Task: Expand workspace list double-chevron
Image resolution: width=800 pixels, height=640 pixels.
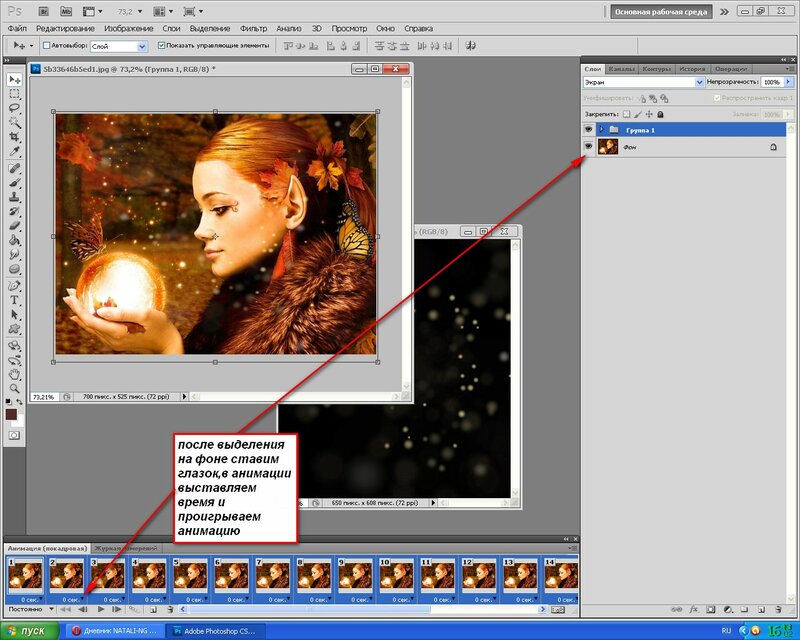Action: 724,12
